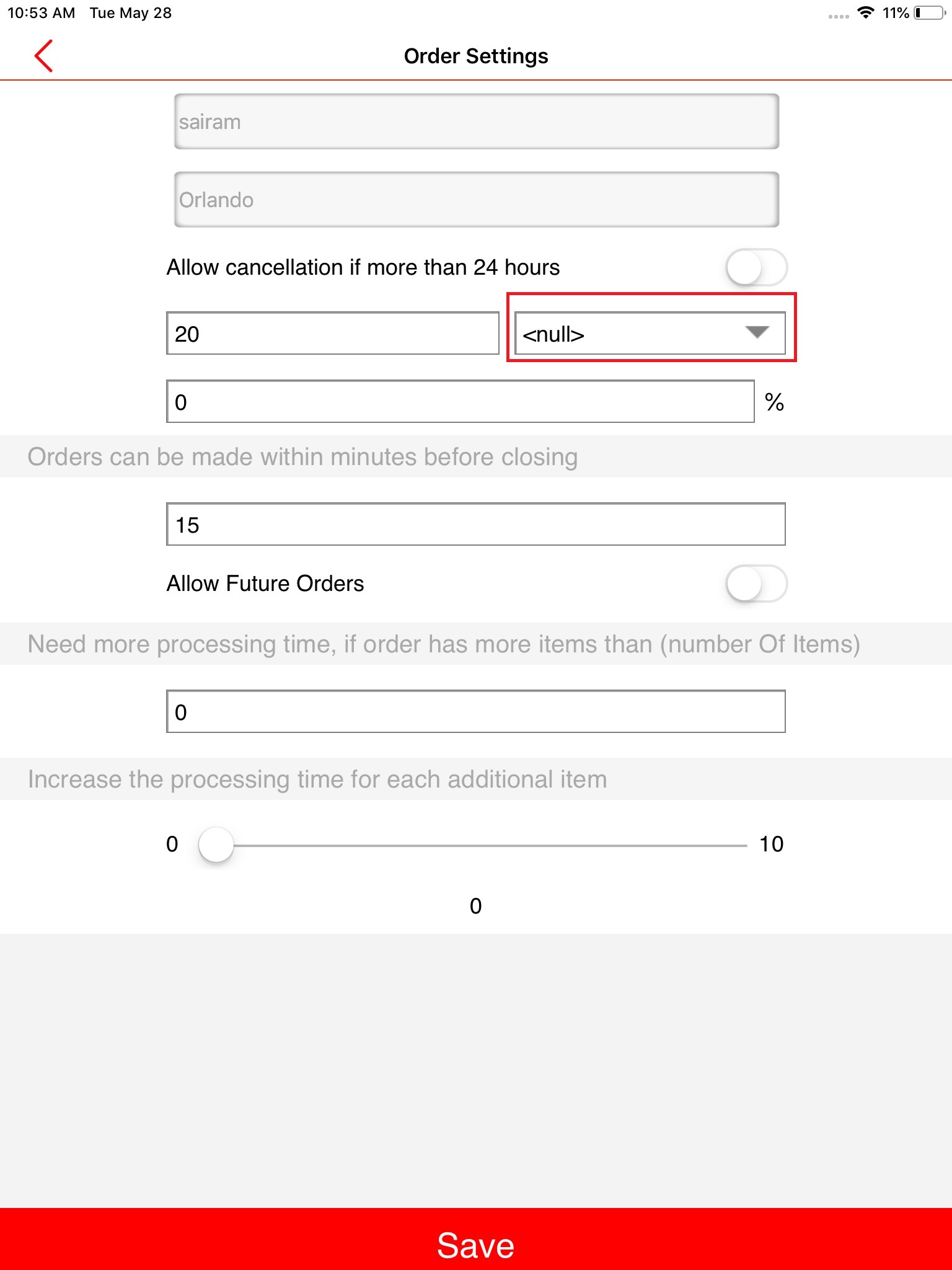
Task: Tap the Need more processing time header
Action: tap(444, 644)
